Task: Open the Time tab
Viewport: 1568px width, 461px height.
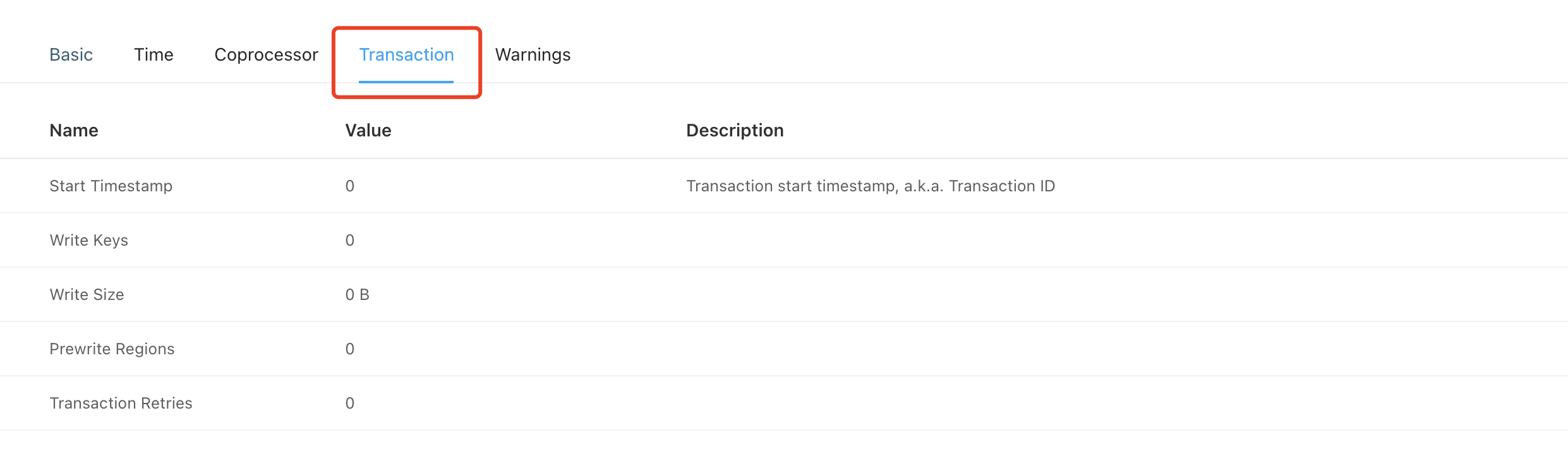Action: 154,55
